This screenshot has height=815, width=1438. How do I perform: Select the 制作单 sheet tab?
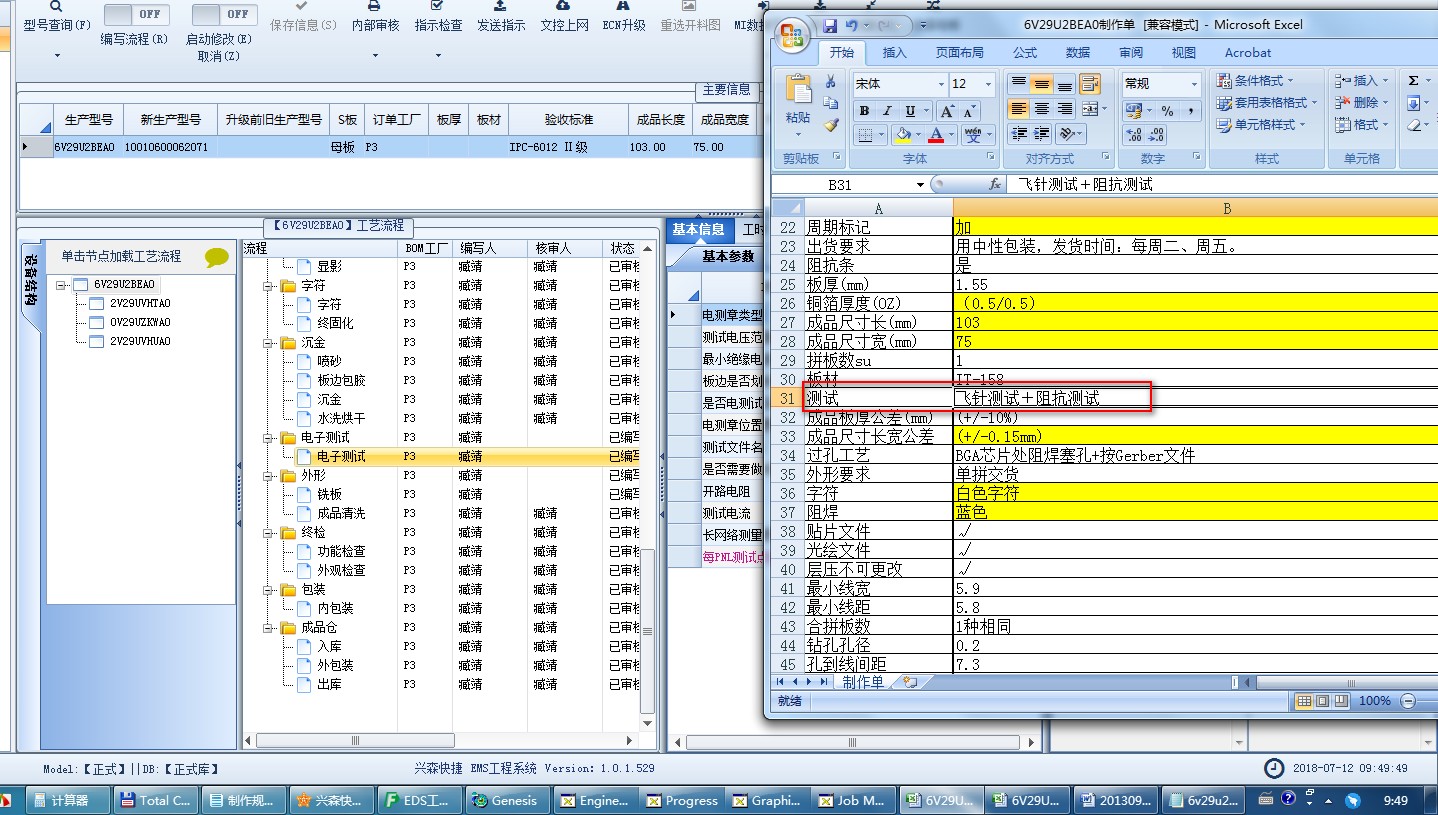[863, 682]
